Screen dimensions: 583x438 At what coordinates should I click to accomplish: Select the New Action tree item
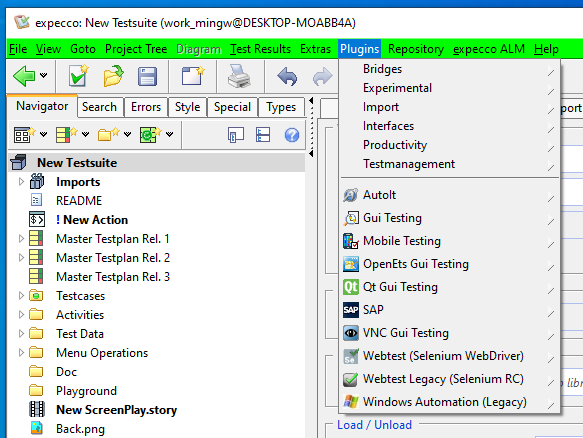click(x=92, y=220)
